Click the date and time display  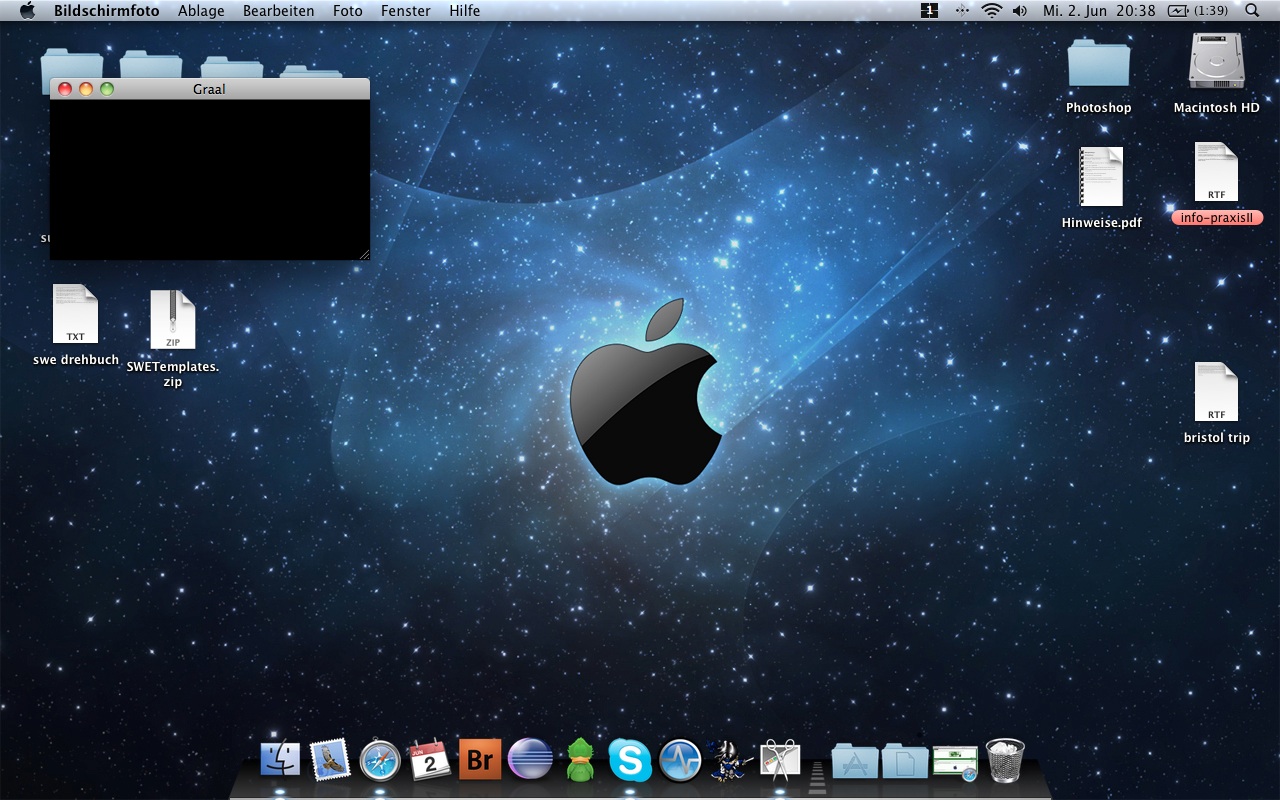pos(1099,10)
